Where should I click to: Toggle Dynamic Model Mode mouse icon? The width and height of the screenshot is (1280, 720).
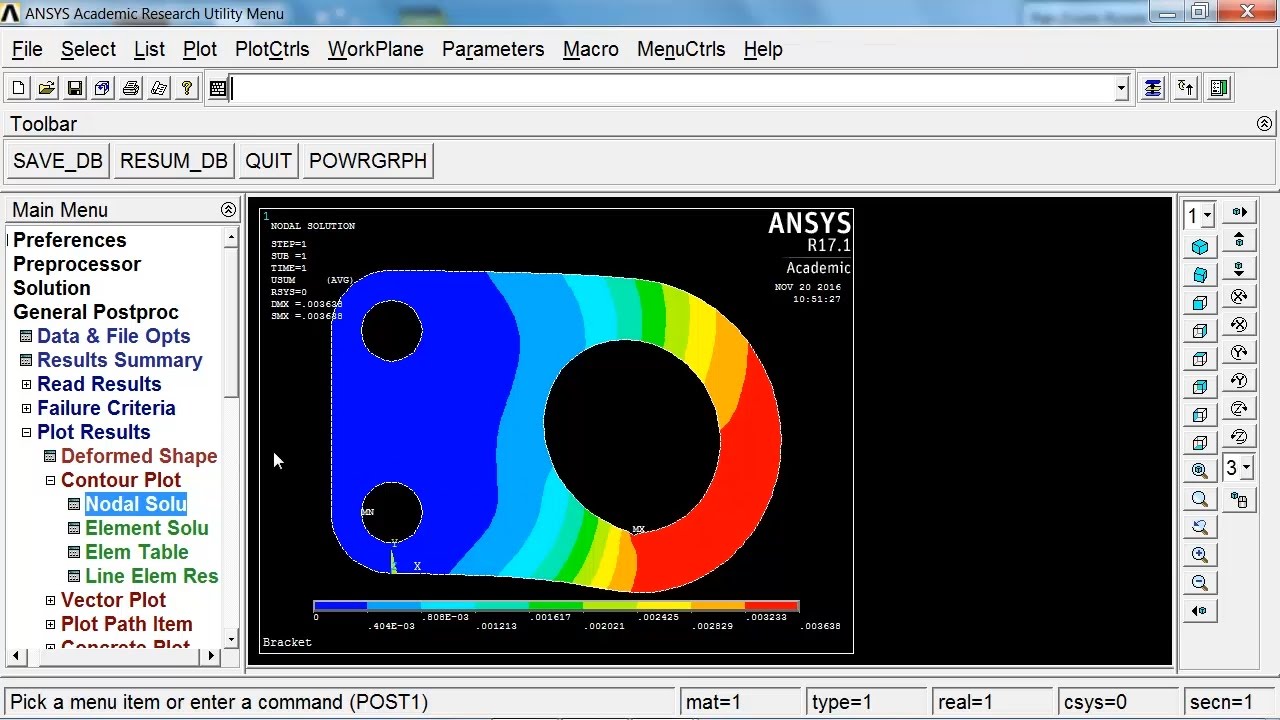click(x=1240, y=500)
